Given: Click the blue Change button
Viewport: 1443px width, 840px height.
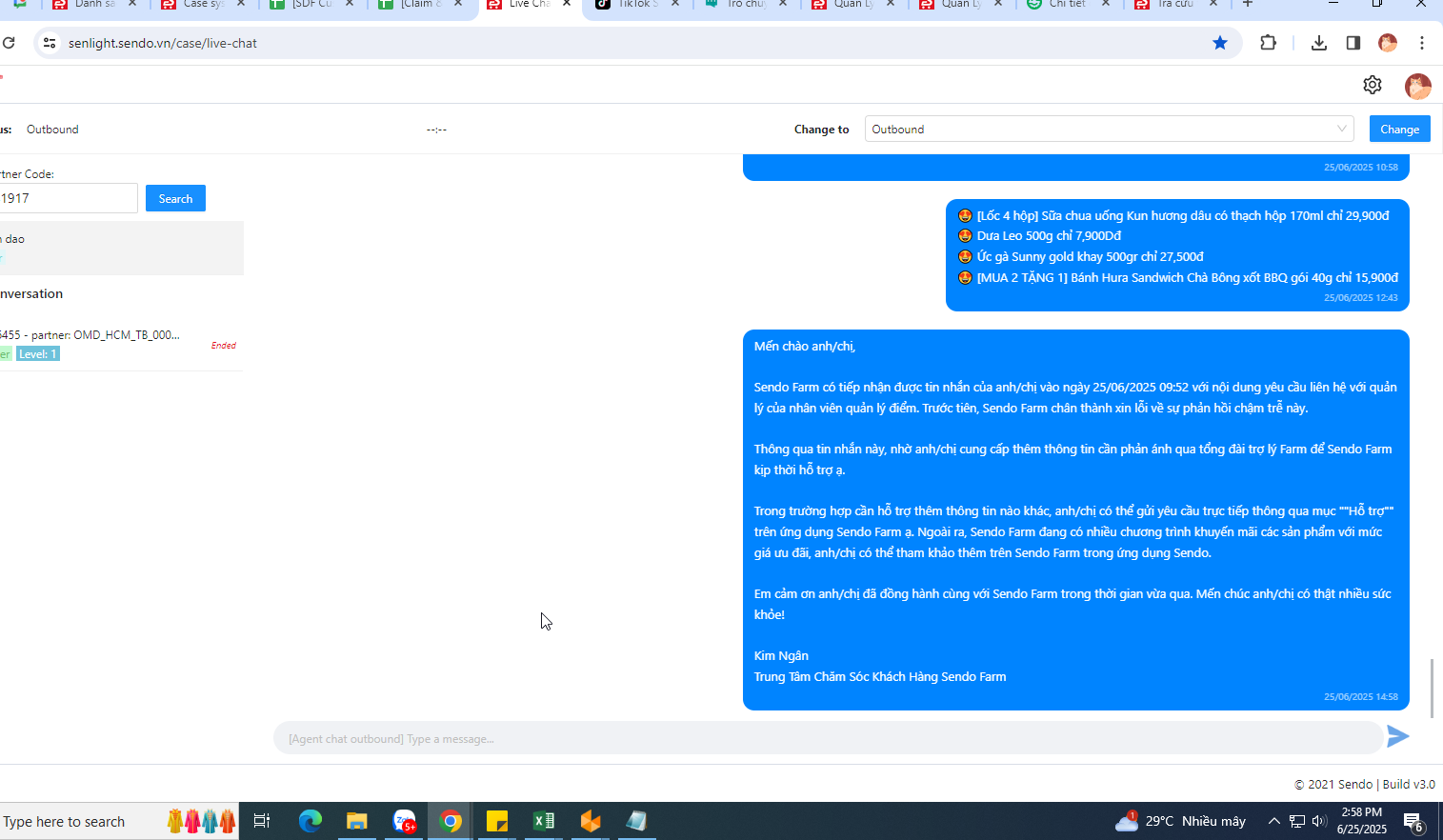Looking at the screenshot, I should 1399,130.
